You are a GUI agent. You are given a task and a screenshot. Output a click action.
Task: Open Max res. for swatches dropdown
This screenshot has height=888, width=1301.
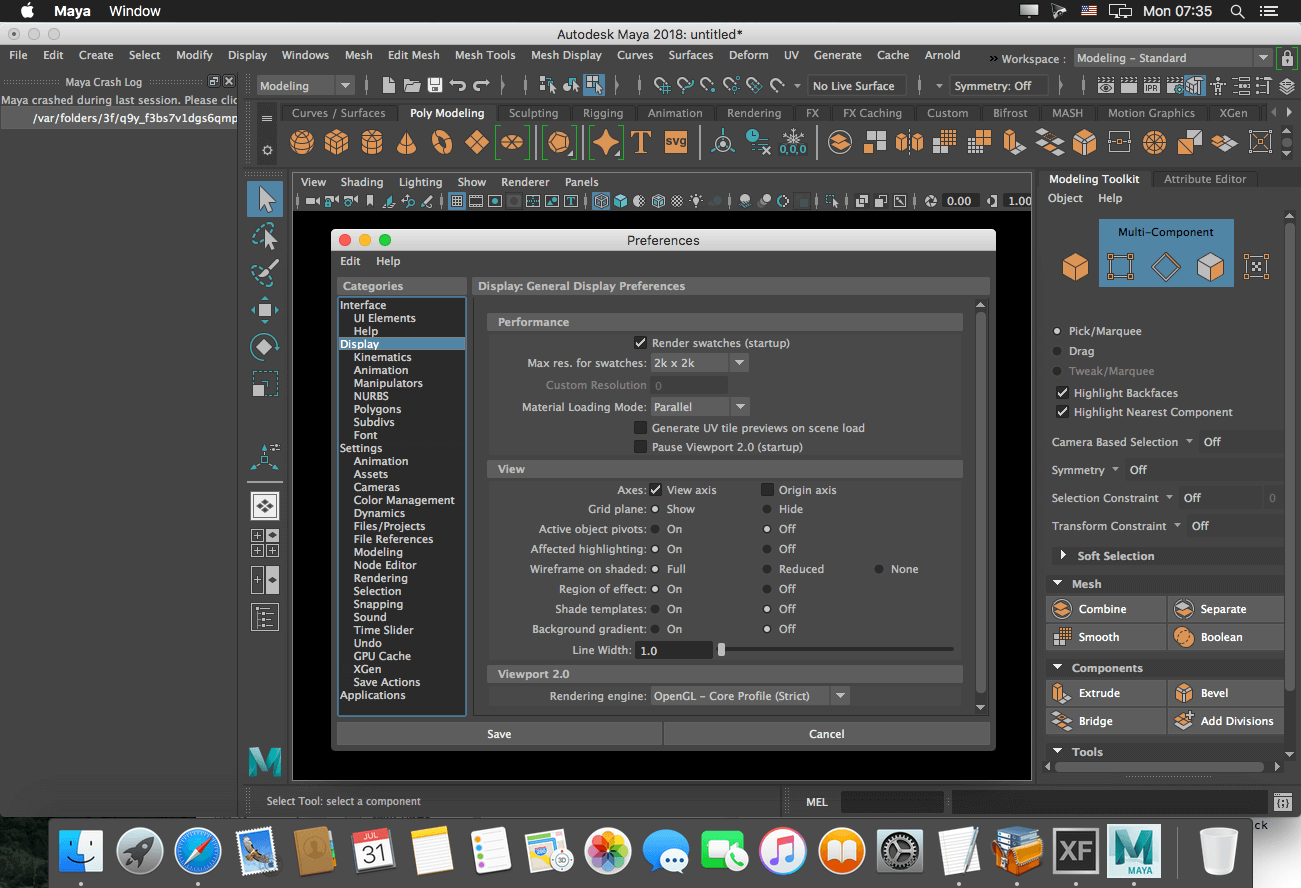[x=700, y=363]
